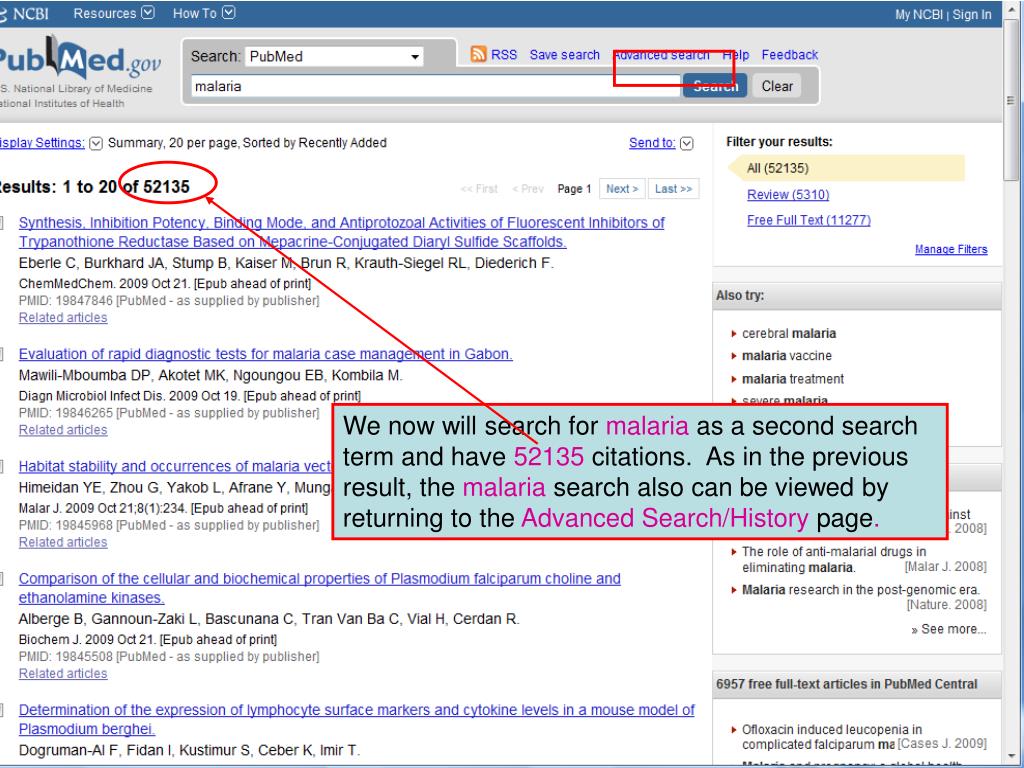Open Related articles for PMID 19845968
This screenshot has height=768, width=1024.
(63, 542)
